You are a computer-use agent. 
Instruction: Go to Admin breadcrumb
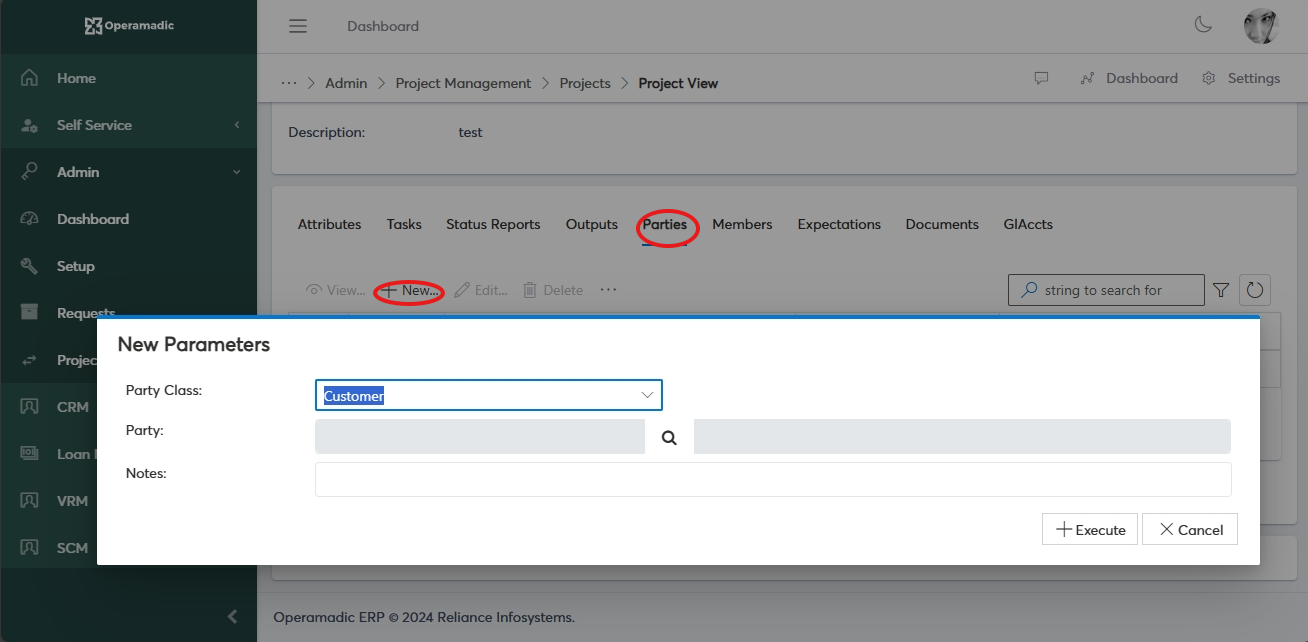[346, 83]
